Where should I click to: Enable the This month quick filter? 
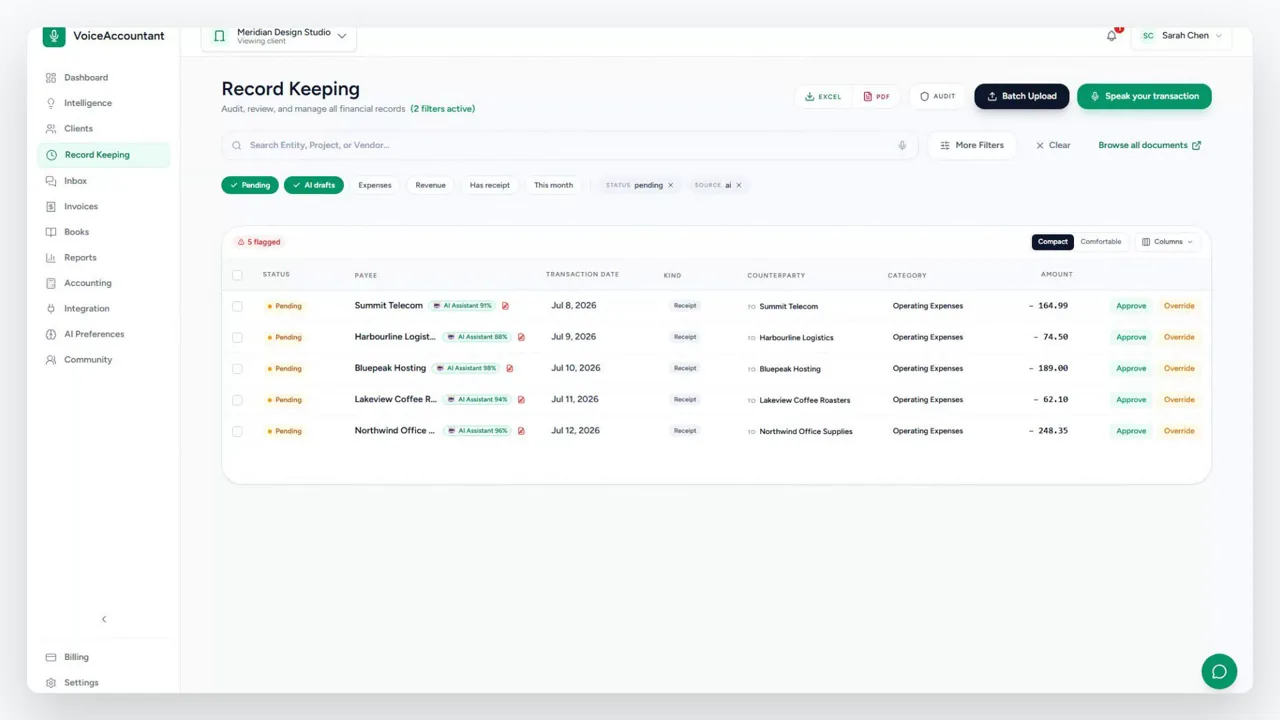pyautogui.click(x=553, y=185)
